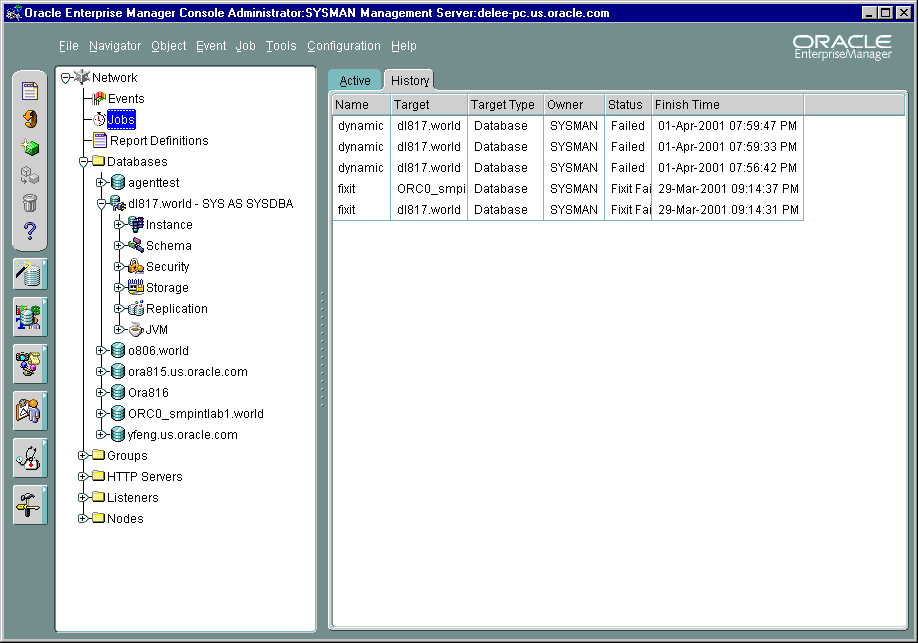The image size is (918, 643).
Task: Open the Configuration menu
Action: coord(344,46)
